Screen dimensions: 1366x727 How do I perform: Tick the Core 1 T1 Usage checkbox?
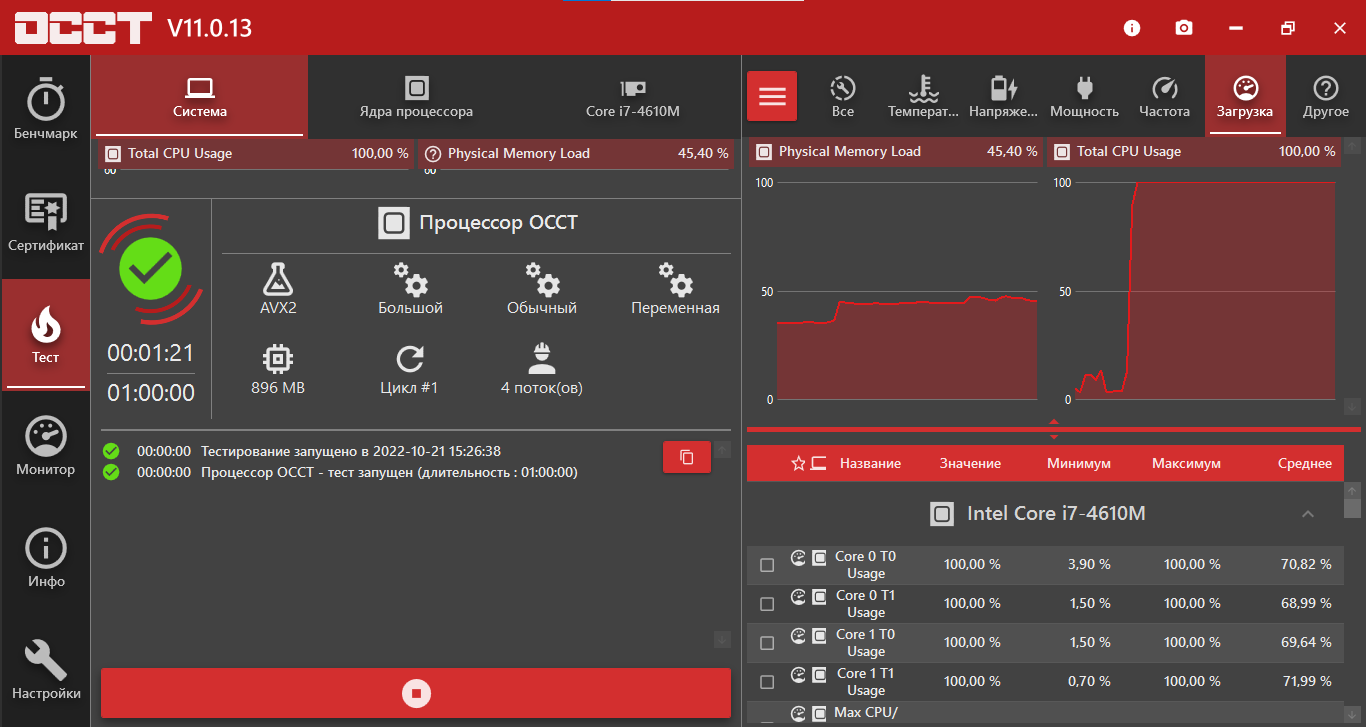click(x=767, y=682)
